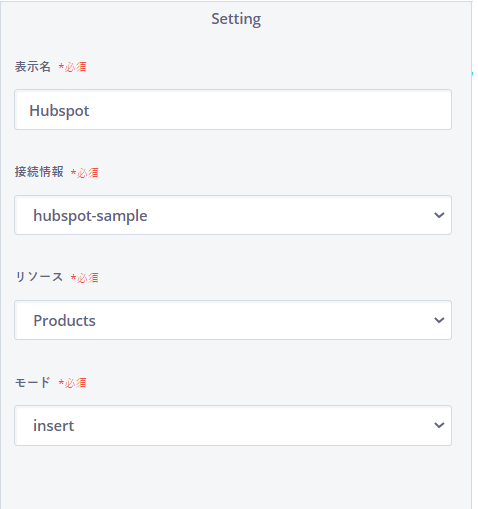This screenshot has width=478, height=509.
Task: Click the insert selected value text
Action: [54, 426]
